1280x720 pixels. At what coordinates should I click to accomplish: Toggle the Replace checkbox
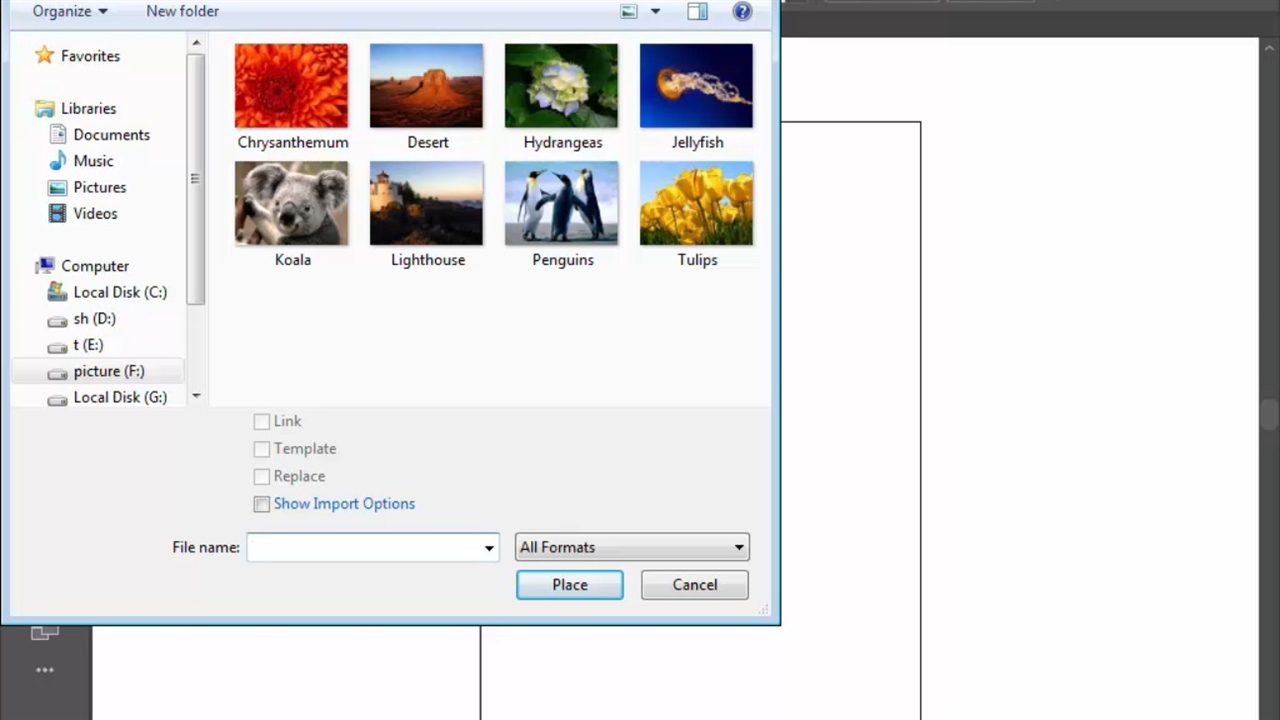point(262,477)
